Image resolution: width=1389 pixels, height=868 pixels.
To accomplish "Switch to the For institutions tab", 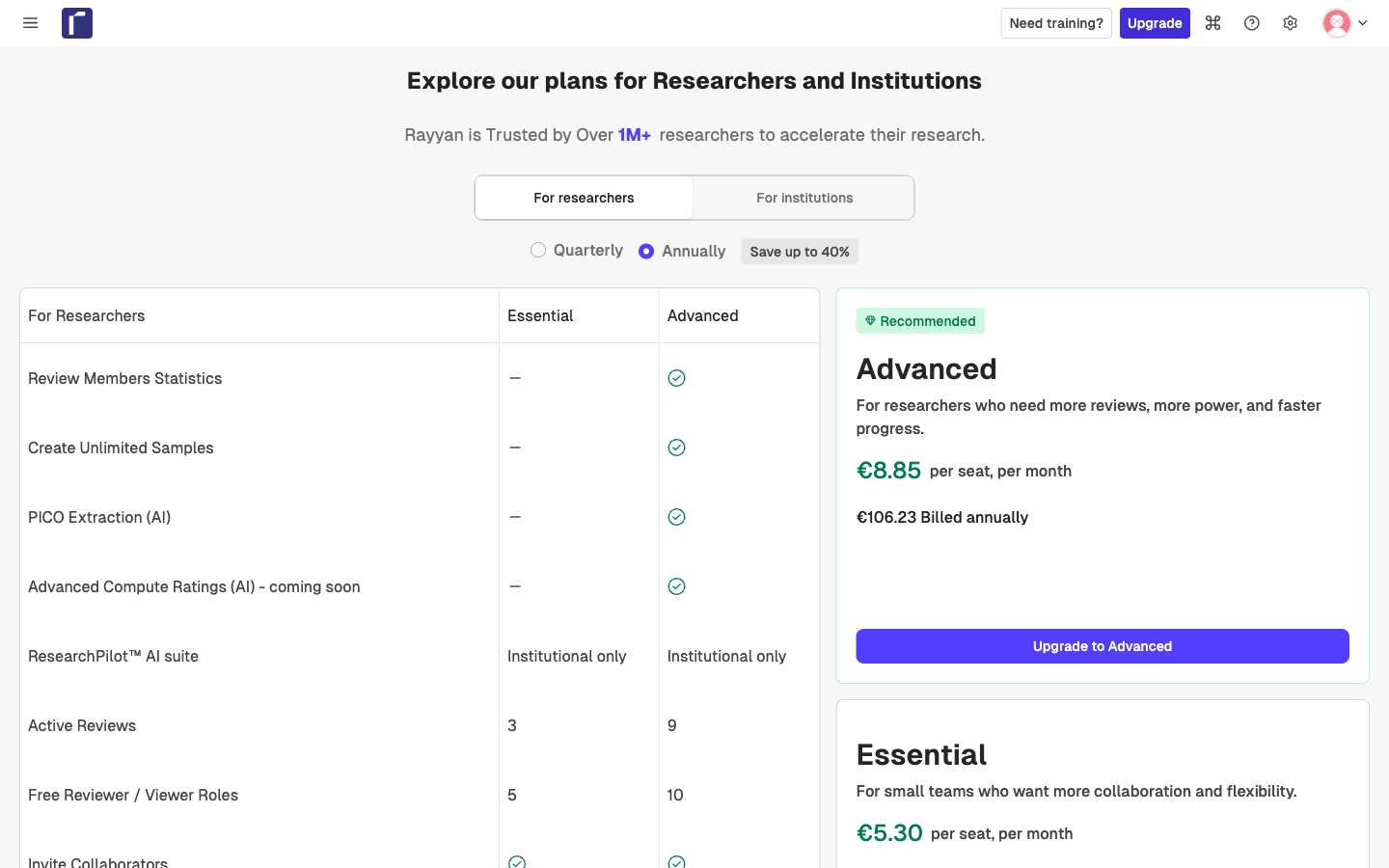I will (x=804, y=198).
